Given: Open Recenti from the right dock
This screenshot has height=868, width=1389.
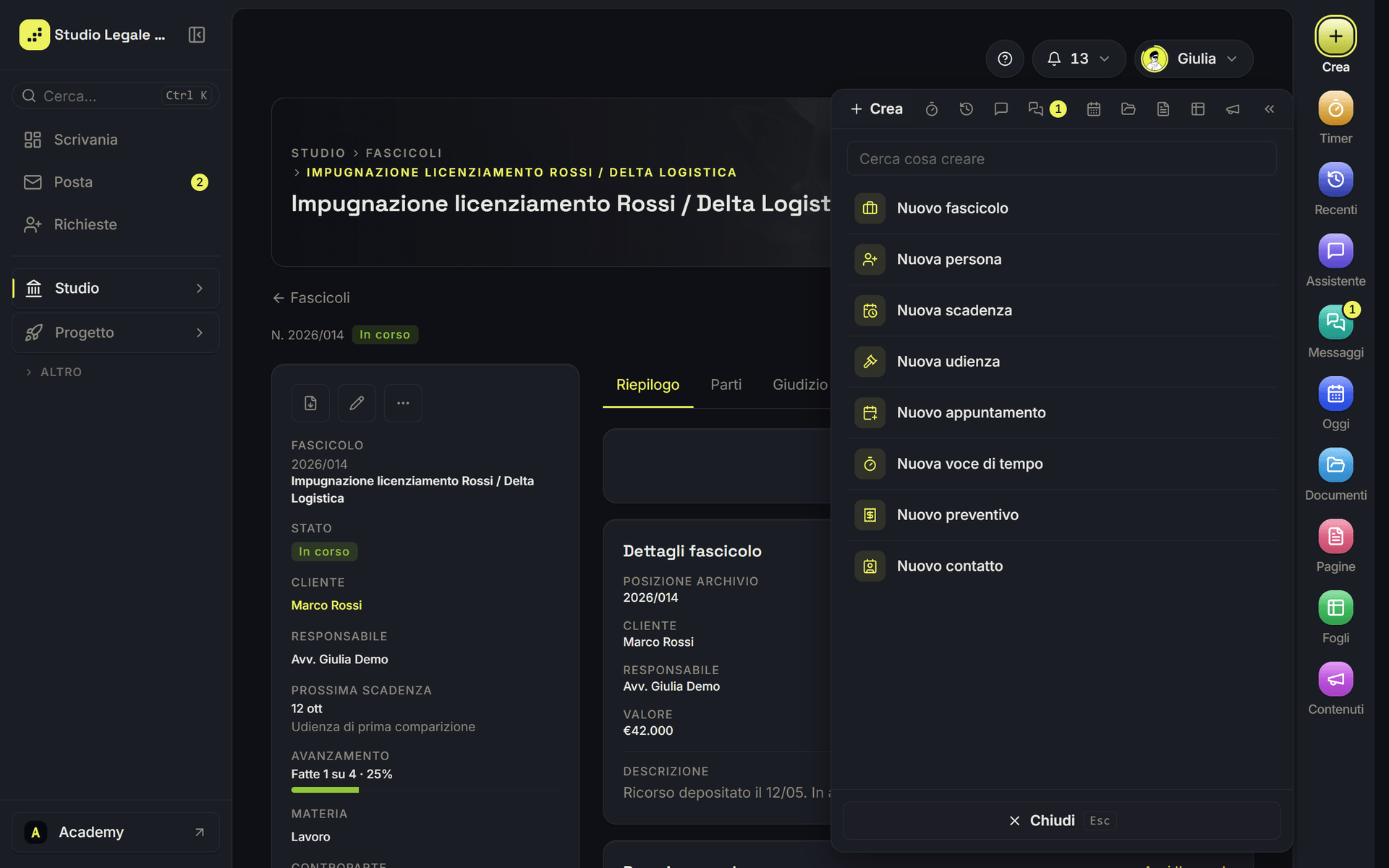Looking at the screenshot, I should 1335,179.
